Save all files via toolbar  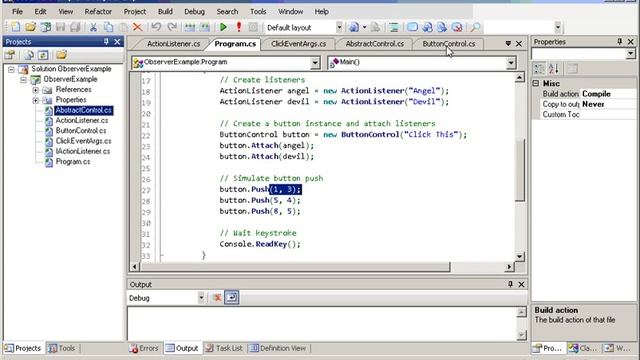(75, 27)
